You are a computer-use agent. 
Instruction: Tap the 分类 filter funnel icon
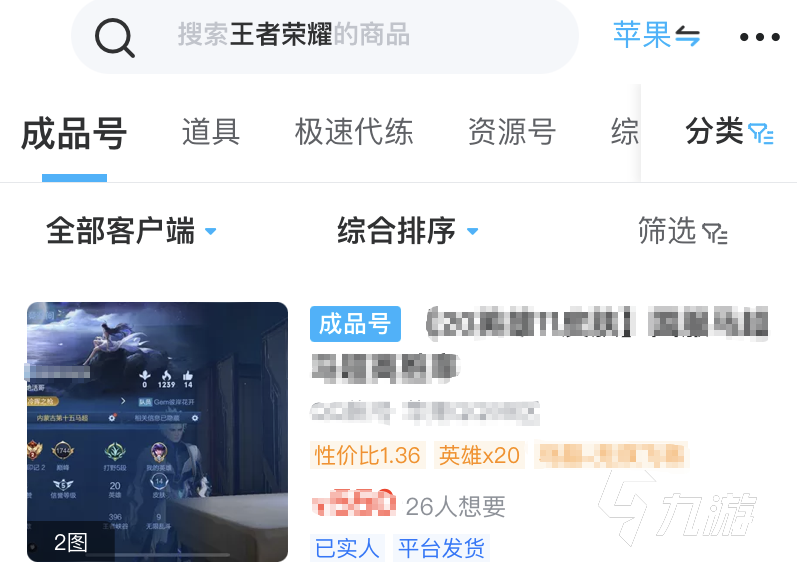coord(761,134)
